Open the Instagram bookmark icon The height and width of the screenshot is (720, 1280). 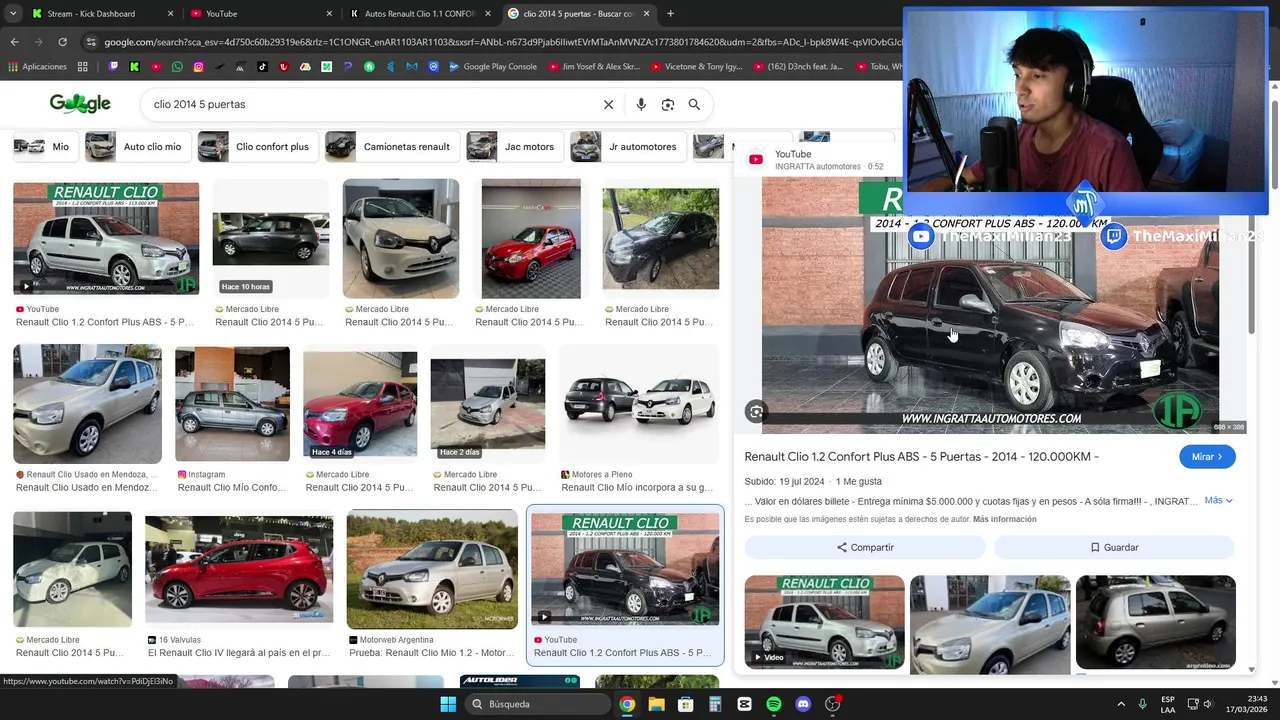(199, 67)
